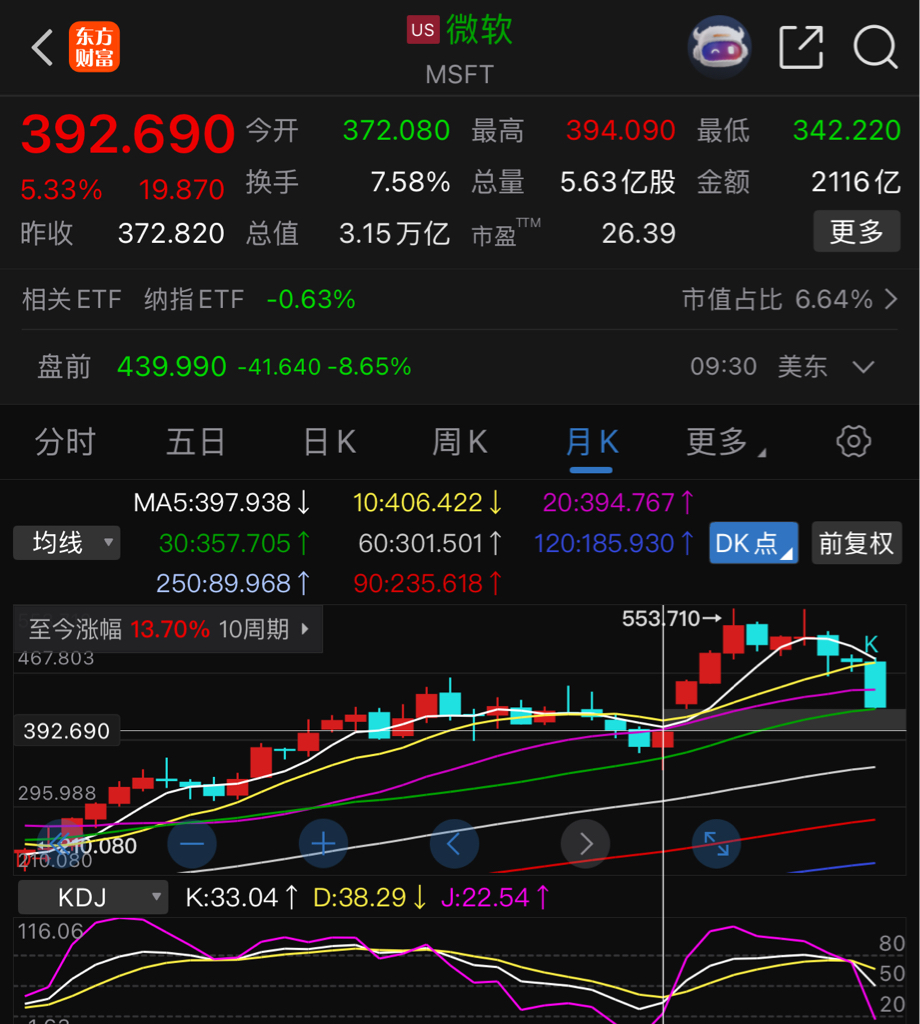This screenshot has height=1024, width=920.
Task: Tap the 相关ETF label
Action: tap(72, 300)
